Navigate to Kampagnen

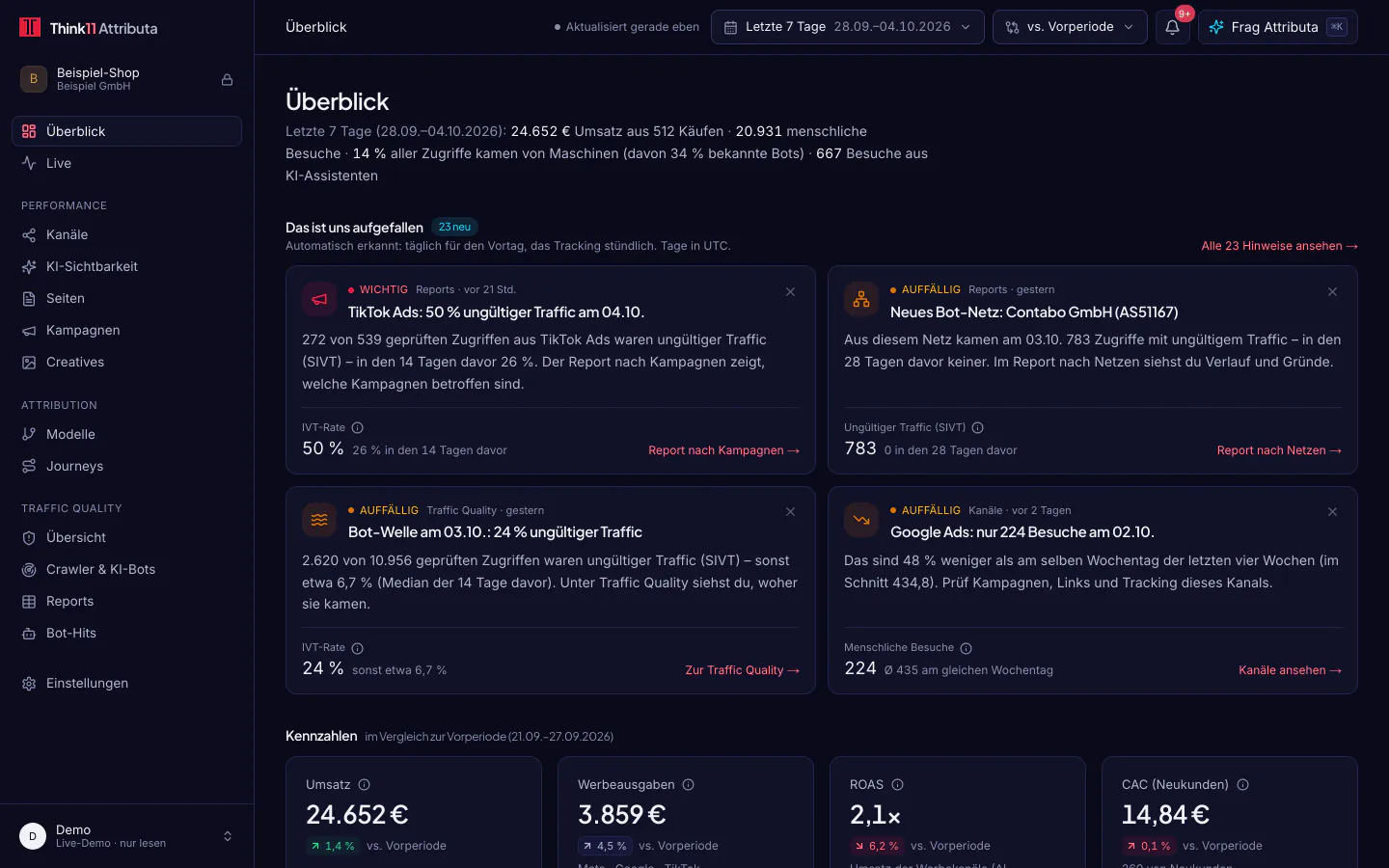126,330
